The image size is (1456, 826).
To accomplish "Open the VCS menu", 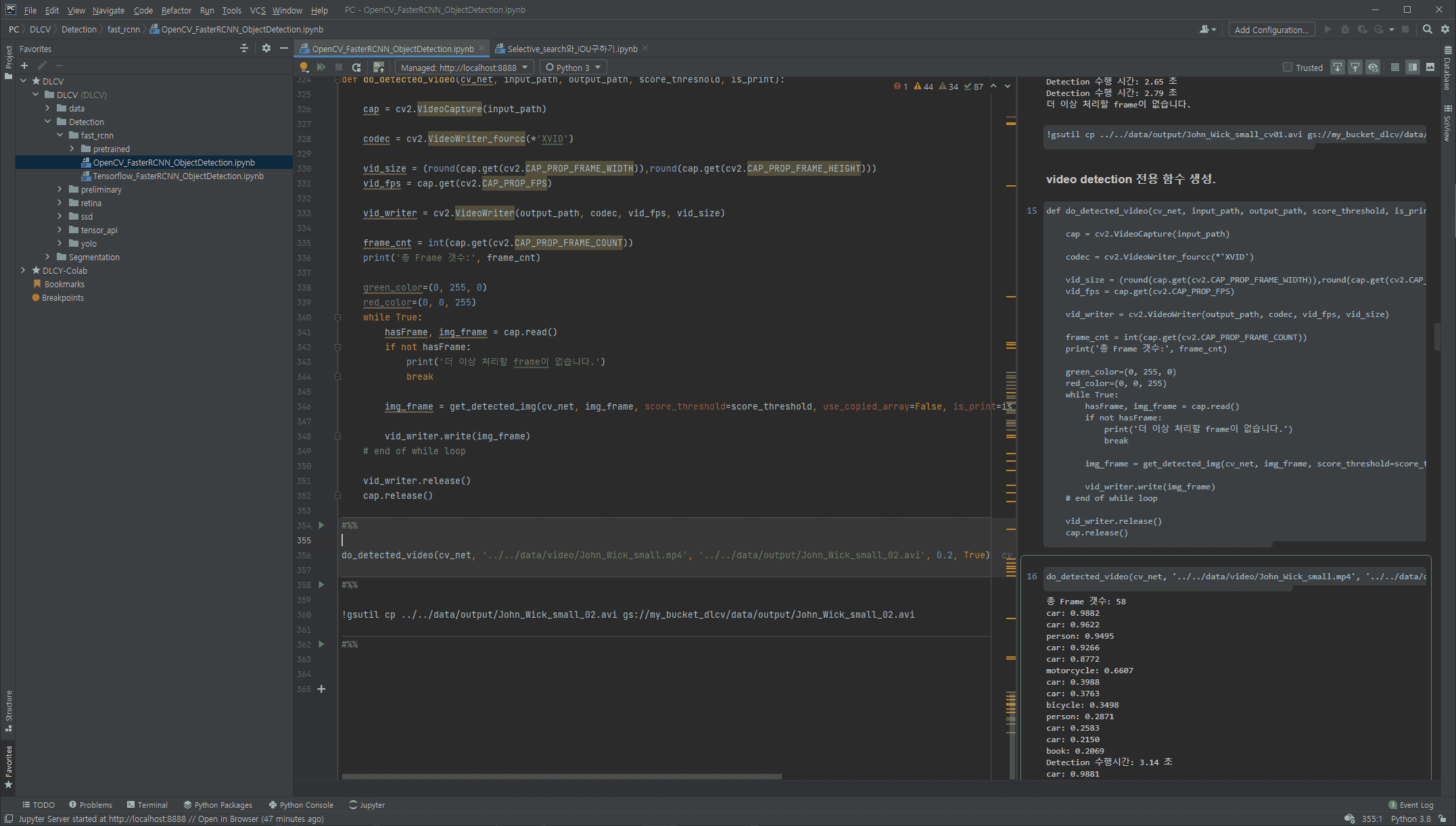I will (258, 10).
